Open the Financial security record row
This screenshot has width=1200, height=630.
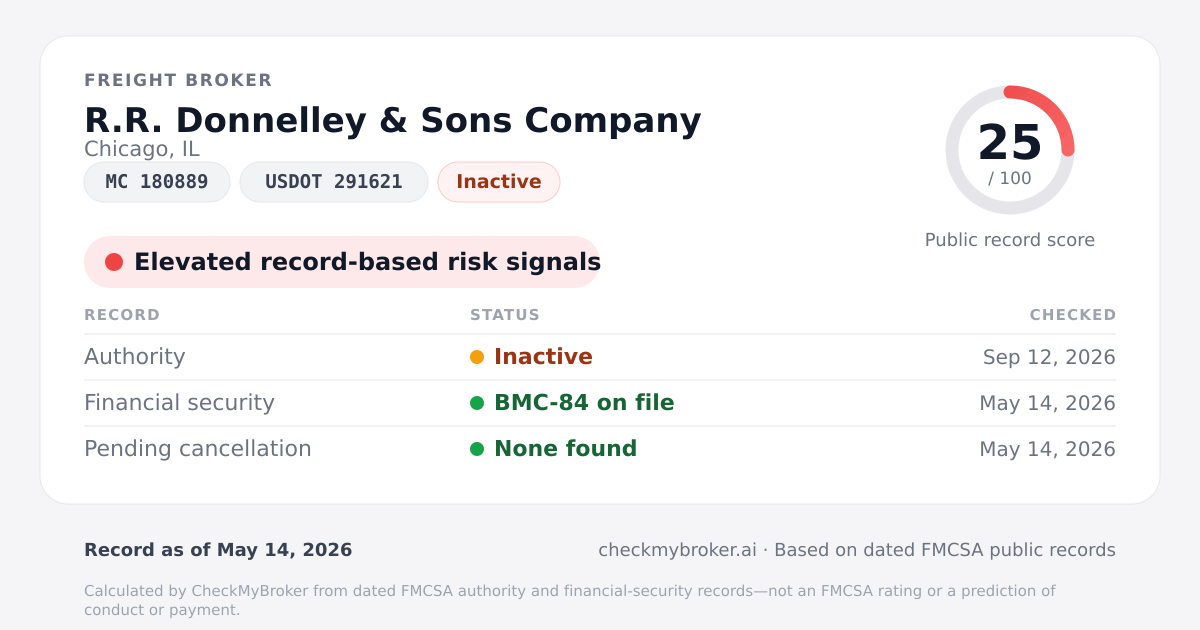coord(600,403)
